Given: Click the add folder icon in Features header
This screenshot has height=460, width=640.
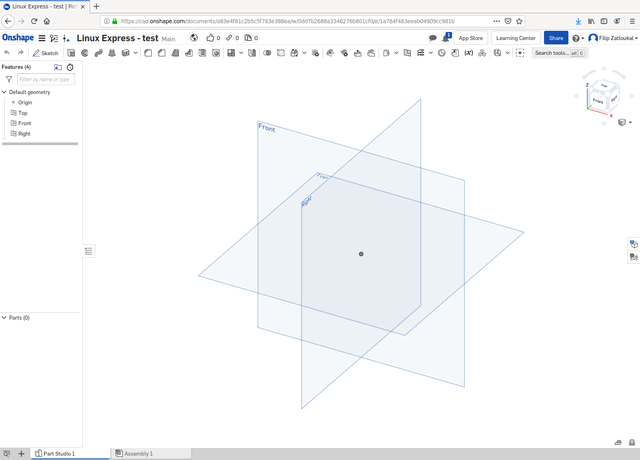Looking at the screenshot, I should point(58,67).
